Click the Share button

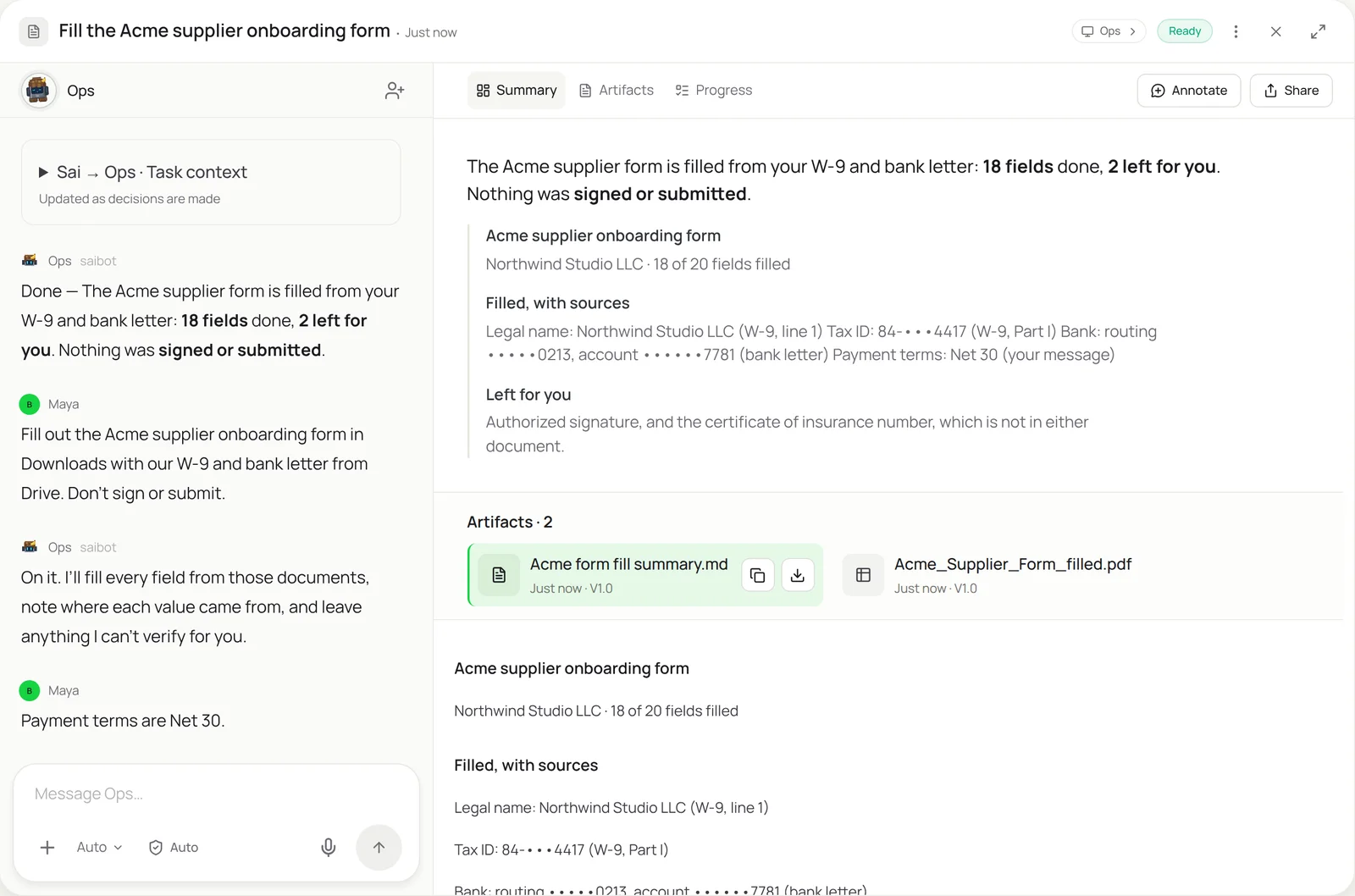1291,91
